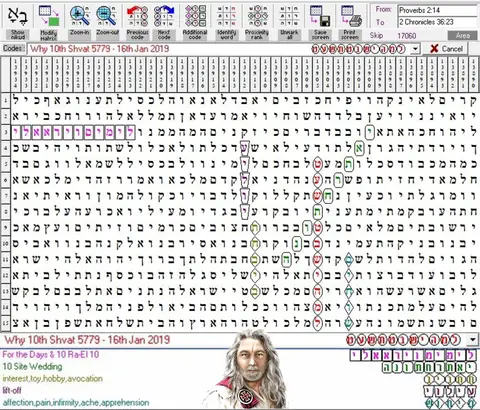Select row header number 7
Viewport: 480px width, 410px height.
[x=5, y=196]
